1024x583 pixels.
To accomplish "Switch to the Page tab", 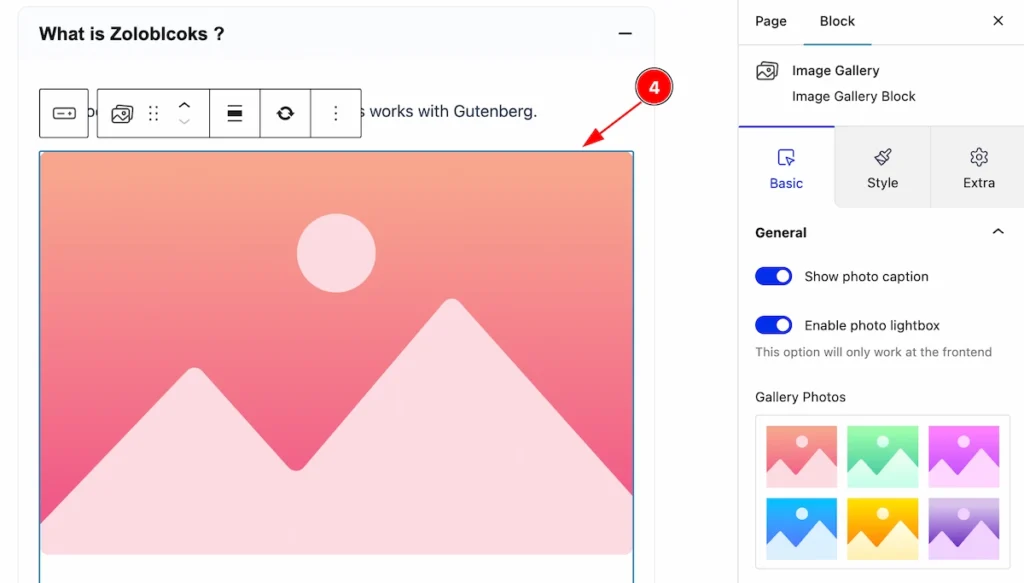I will 771,21.
